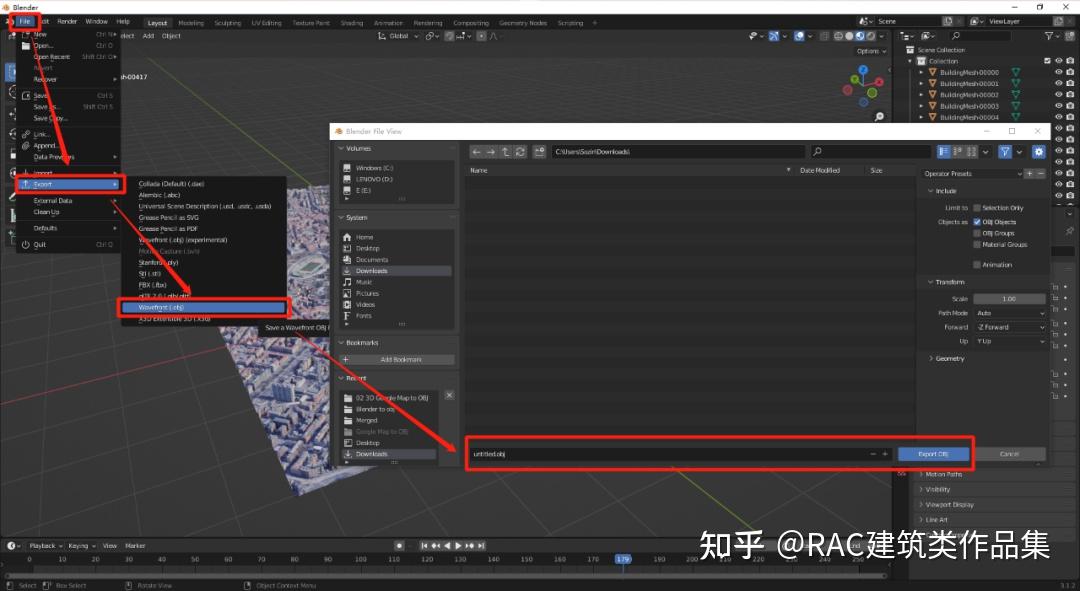Select material preview shading mode
The image size is (1080, 591).
pyautogui.click(x=860, y=36)
